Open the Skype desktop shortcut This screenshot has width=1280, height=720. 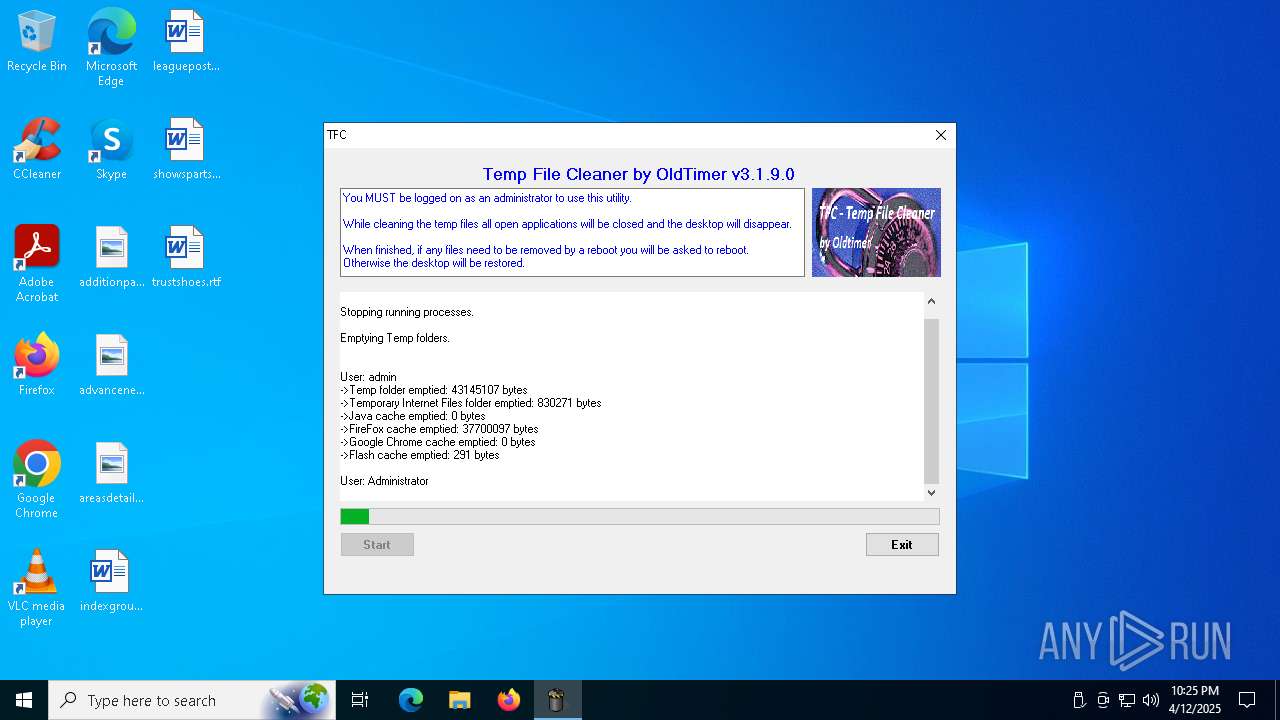pos(111,149)
